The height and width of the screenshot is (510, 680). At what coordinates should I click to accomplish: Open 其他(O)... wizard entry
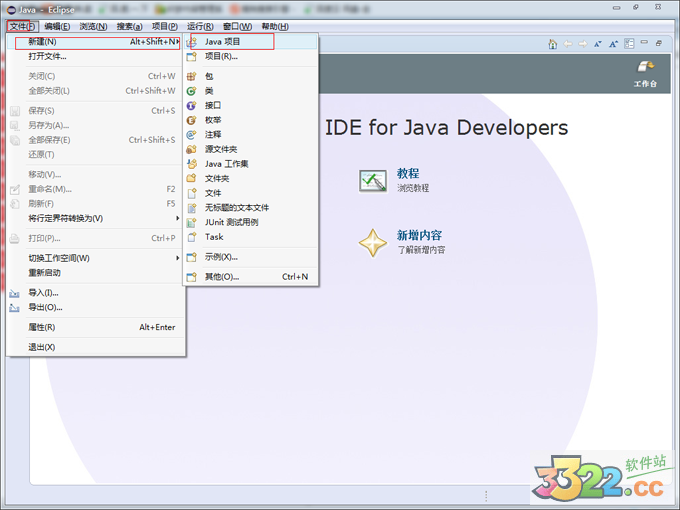pos(251,277)
